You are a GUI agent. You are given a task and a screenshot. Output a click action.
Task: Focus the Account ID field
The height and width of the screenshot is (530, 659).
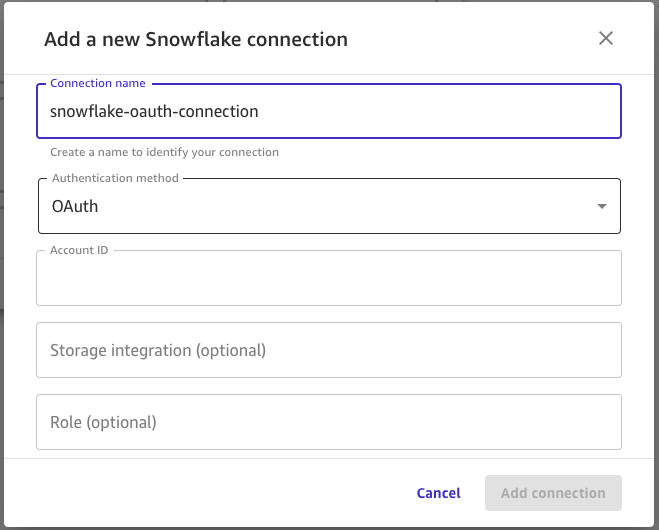point(328,279)
